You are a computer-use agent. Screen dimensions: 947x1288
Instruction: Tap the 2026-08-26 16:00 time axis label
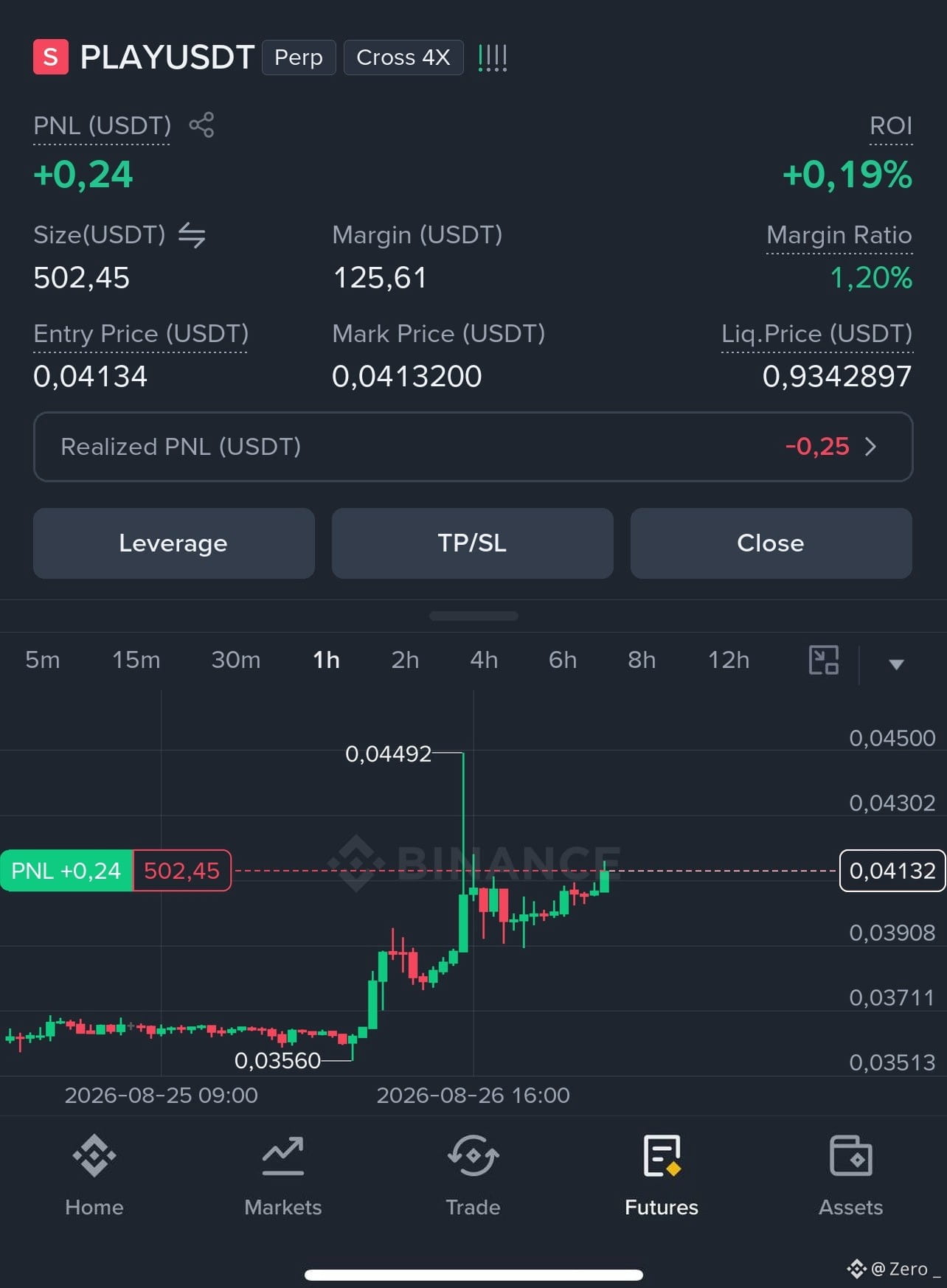point(473,1095)
